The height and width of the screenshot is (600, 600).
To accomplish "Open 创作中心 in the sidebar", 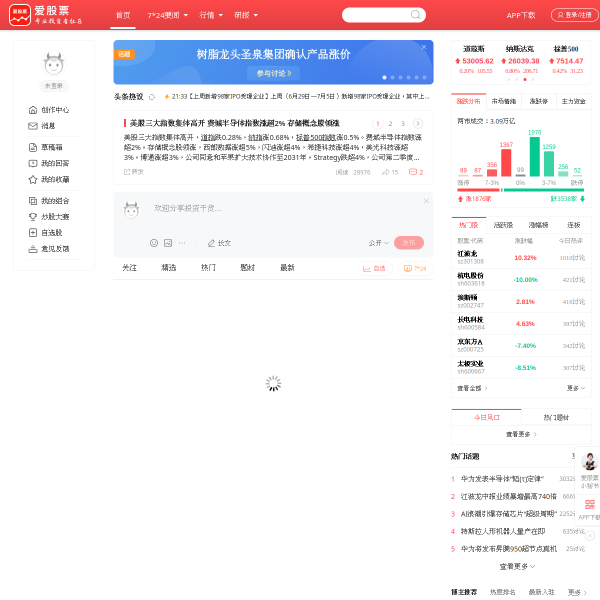I will (49, 110).
